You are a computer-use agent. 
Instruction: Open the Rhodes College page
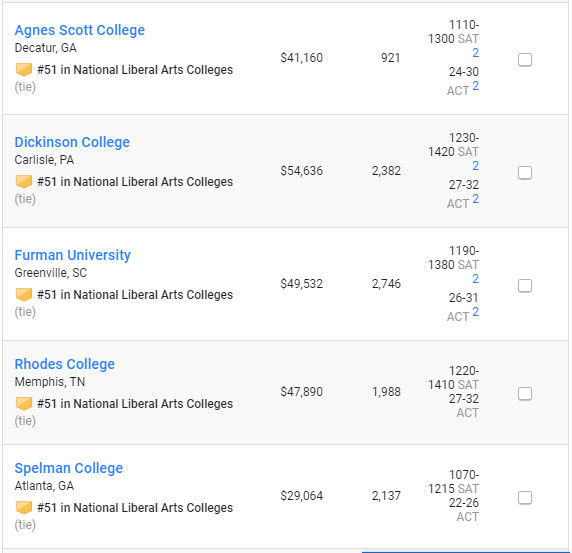(x=65, y=364)
